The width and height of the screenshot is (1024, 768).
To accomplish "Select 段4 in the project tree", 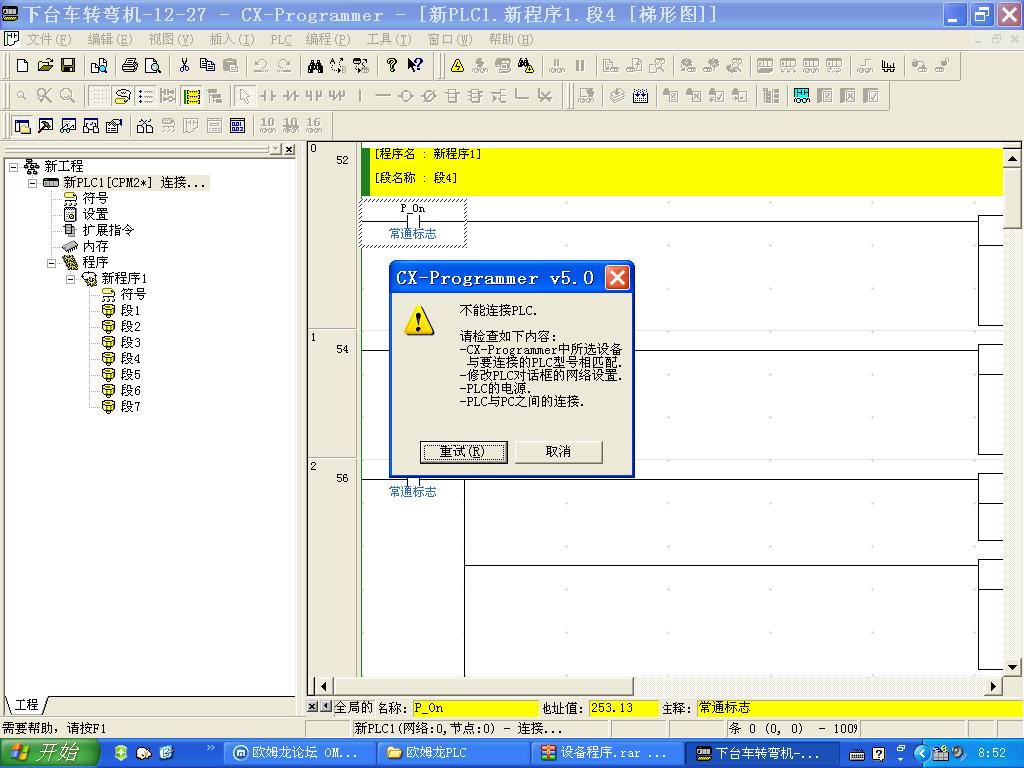I will point(130,359).
